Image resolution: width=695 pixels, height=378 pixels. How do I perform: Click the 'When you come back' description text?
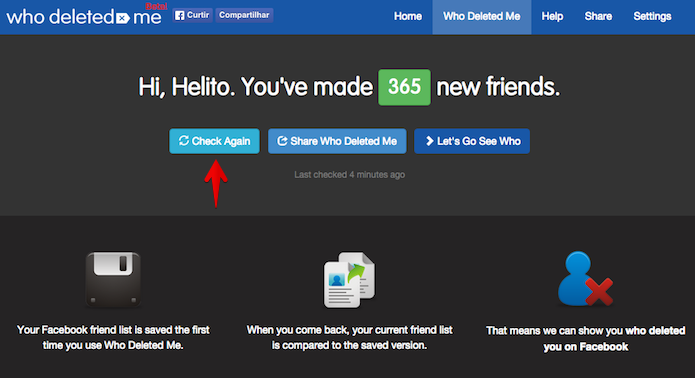point(350,337)
